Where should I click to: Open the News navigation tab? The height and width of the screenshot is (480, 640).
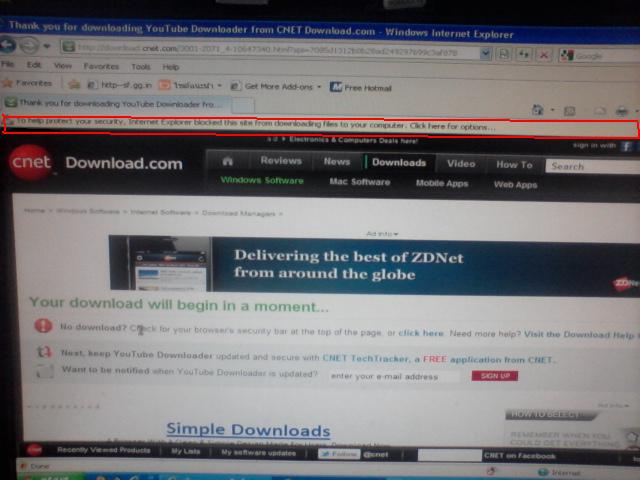[x=337, y=162]
